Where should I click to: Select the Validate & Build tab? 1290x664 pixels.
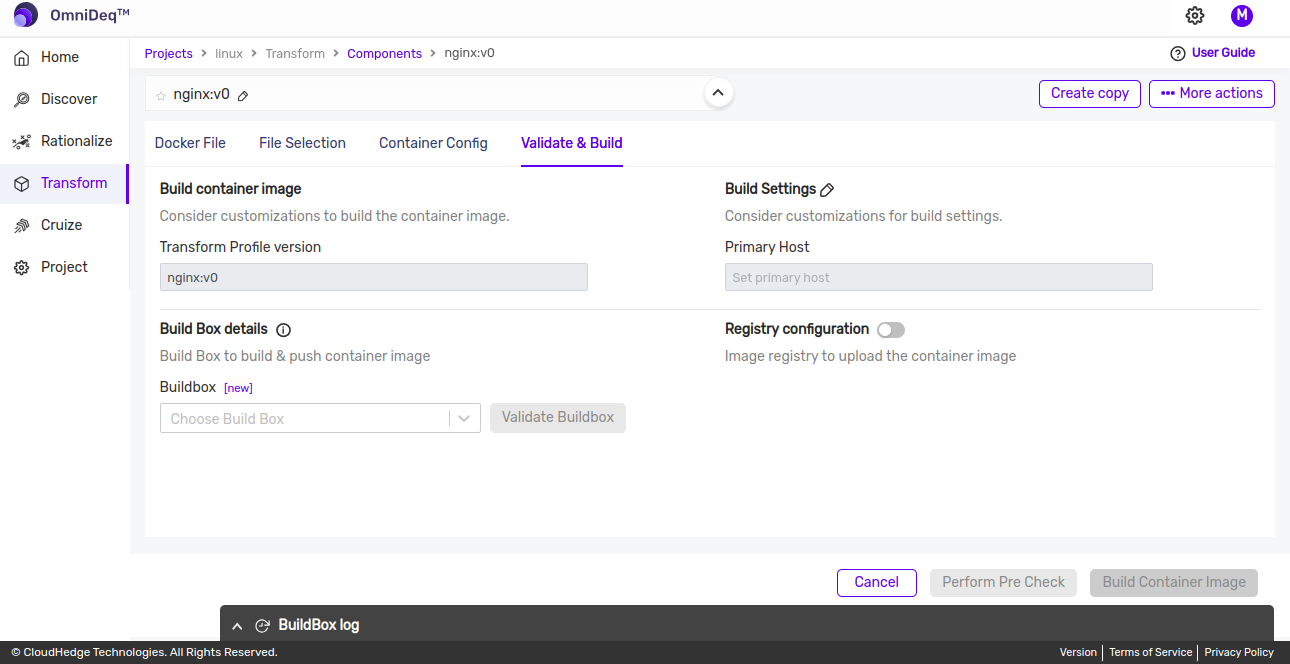point(572,143)
